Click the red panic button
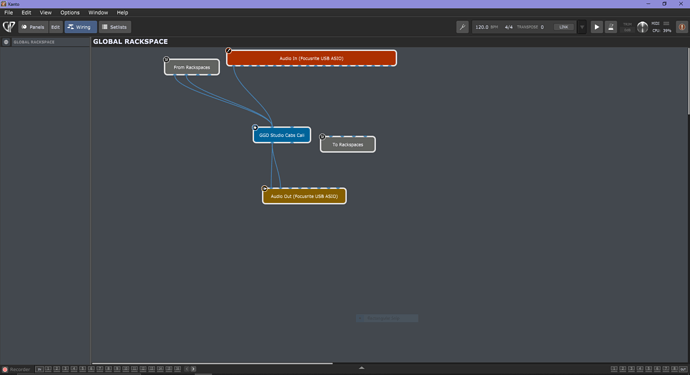The height and width of the screenshot is (375, 690). 682,27
